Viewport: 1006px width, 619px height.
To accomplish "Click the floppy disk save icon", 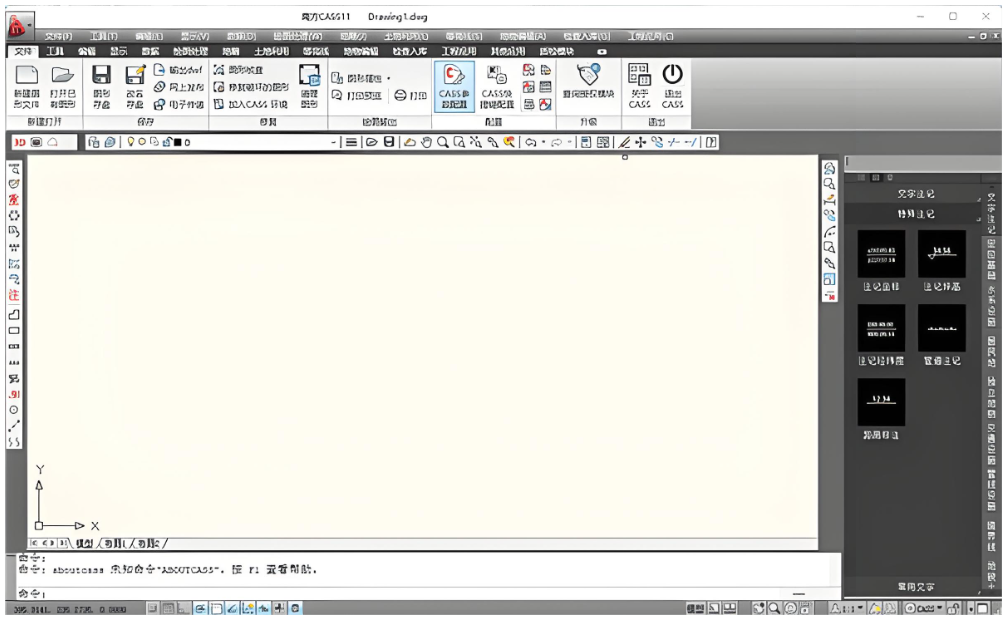I will click(101, 76).
